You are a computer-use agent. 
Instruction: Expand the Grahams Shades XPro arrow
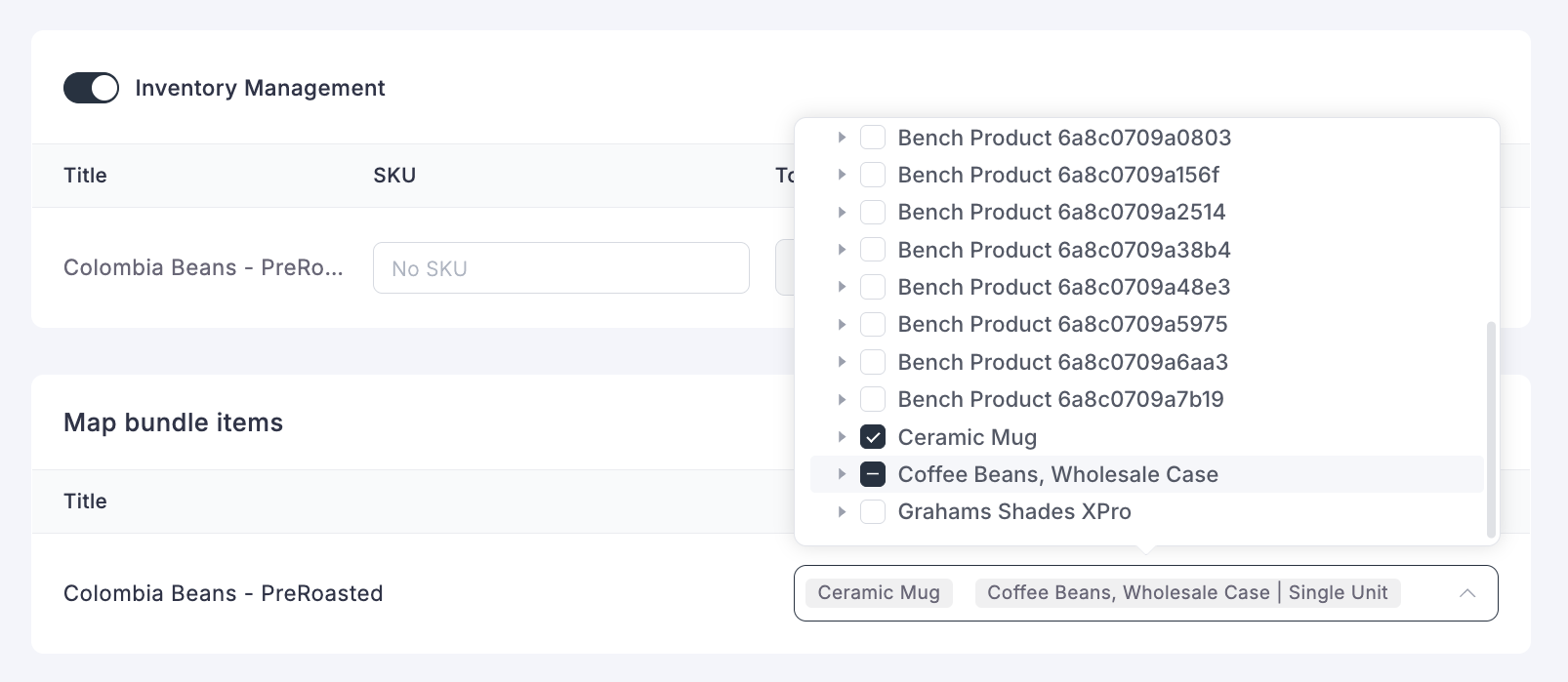point(842,511)
